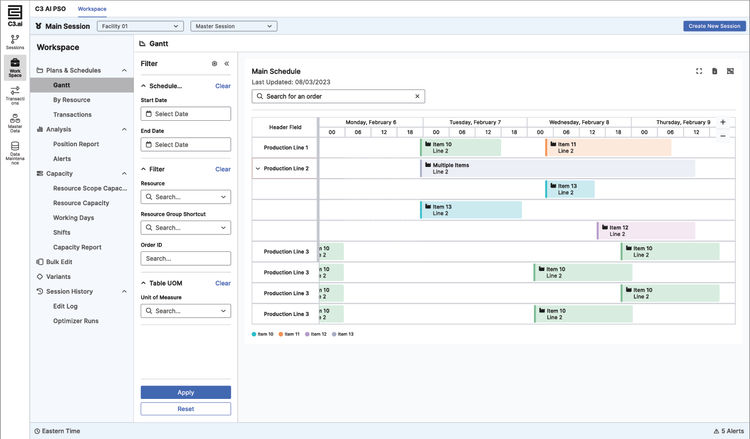Collapse the Production Line 2 row
This screenshot has width=750, height=439.
pyautogui.click(x=258, y=168)
